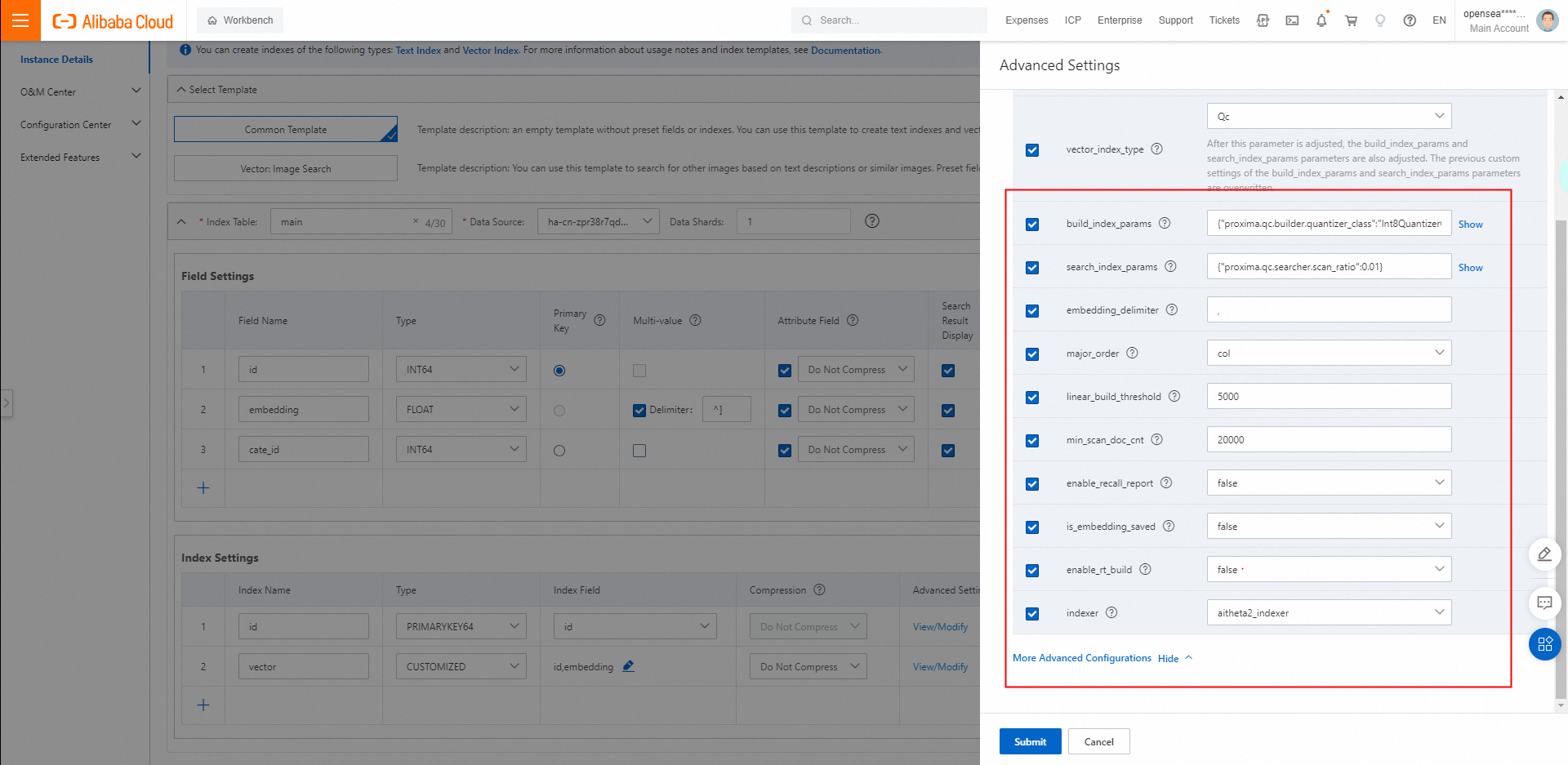Click help icon beside Data Shards

(872, 221)
